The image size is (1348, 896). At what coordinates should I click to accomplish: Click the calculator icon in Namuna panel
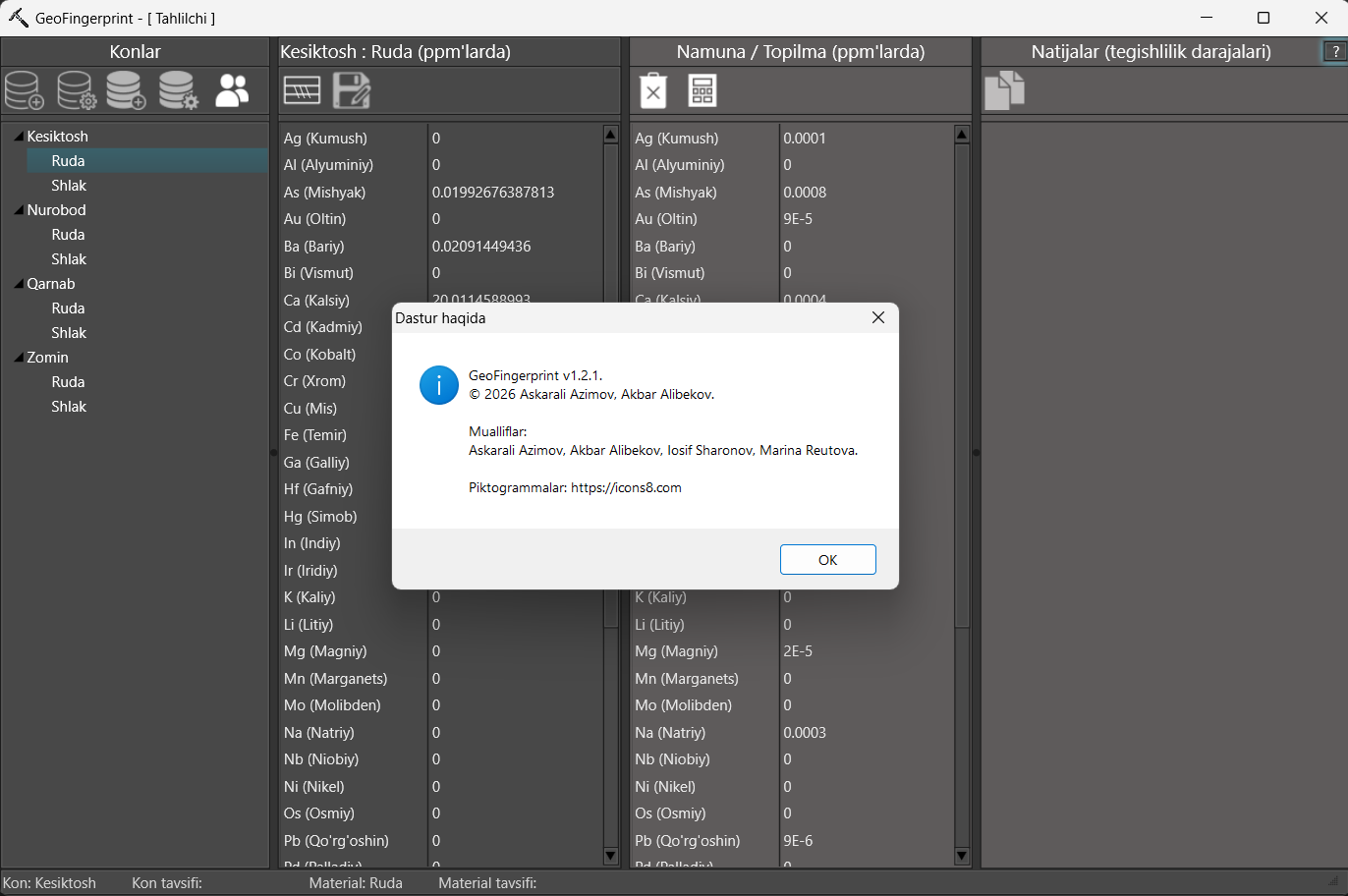702,91
